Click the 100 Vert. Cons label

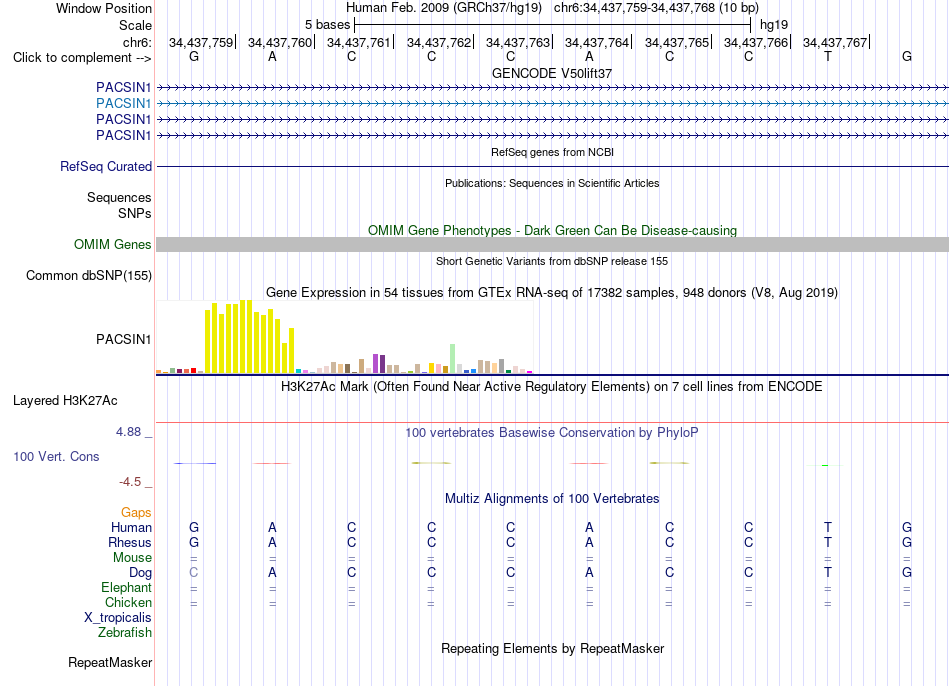(x=56, y=456)
